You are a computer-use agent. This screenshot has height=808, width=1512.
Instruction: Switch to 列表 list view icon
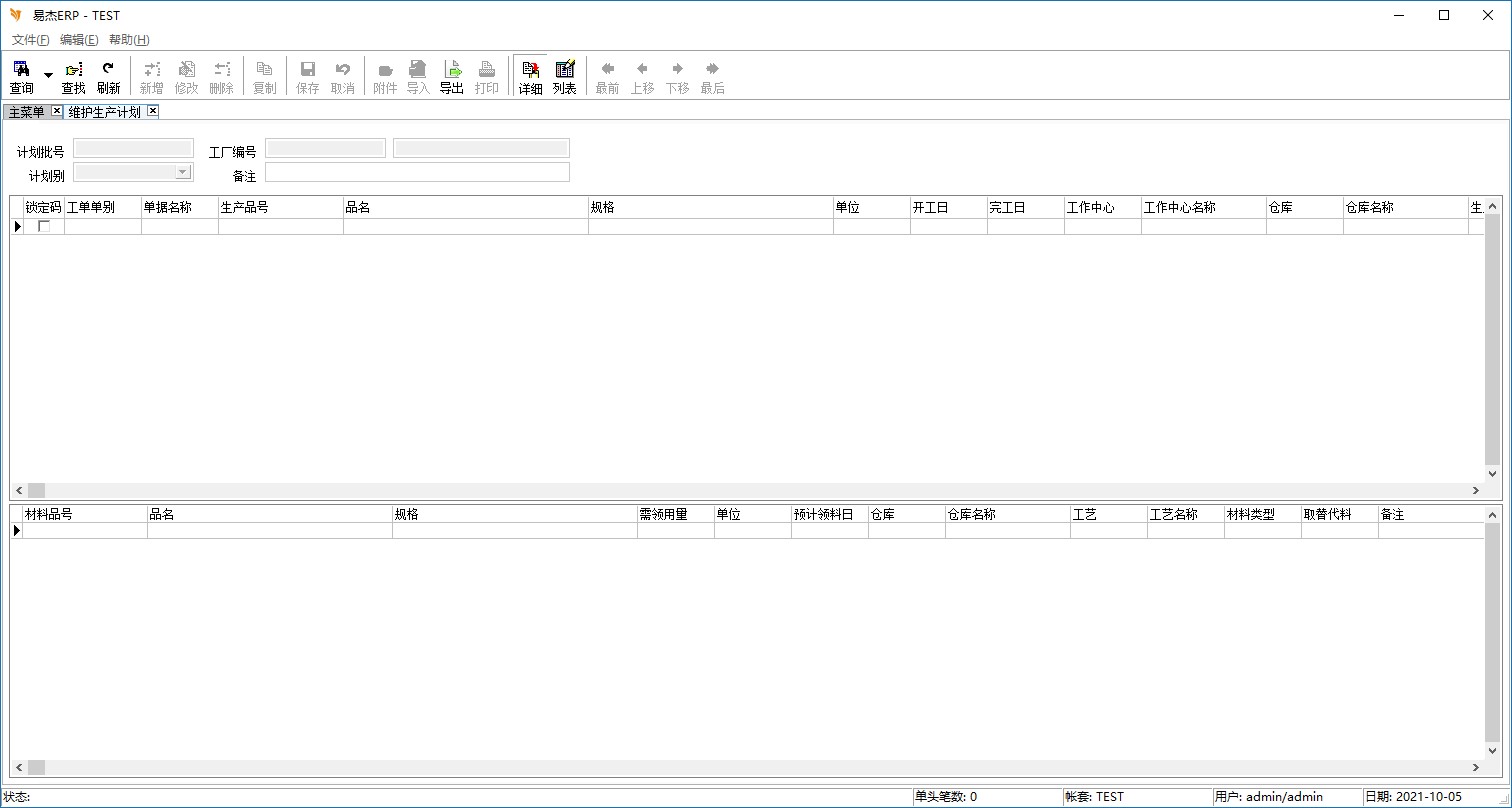565,76
